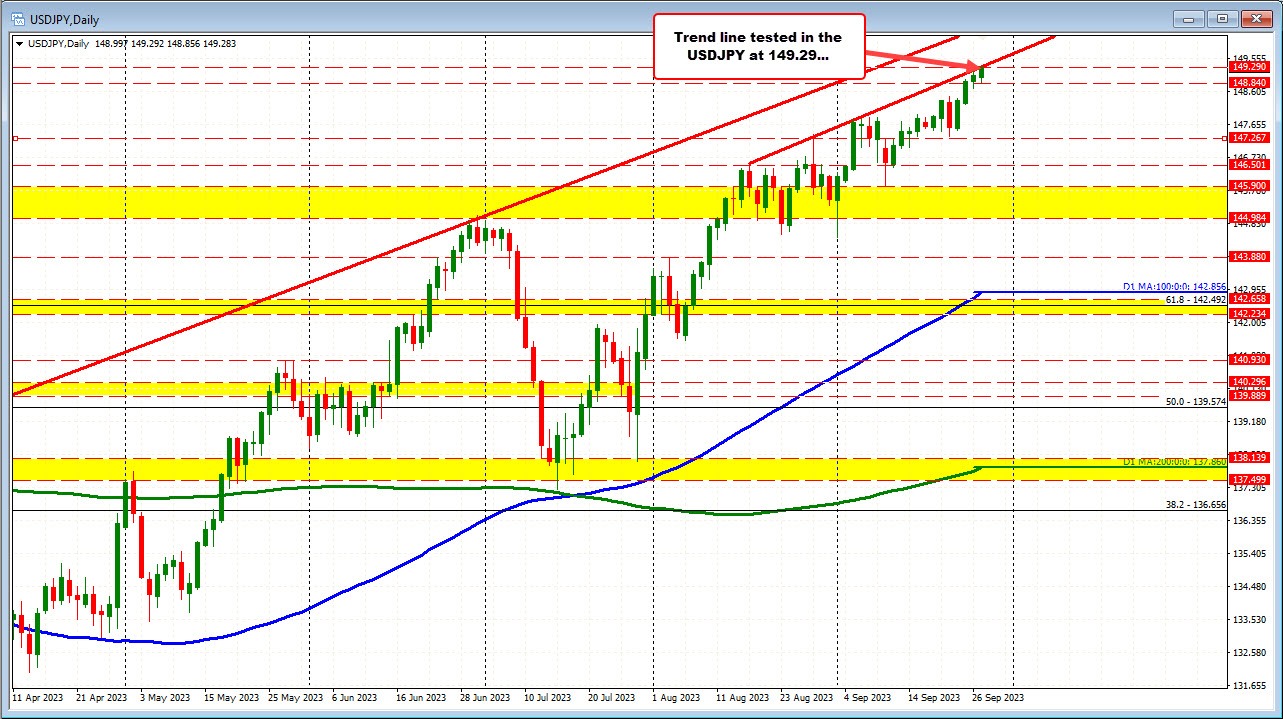Click the small white square marker on the left price axis
The height and width of the screenshot is (719, 1283).
(x=13, y=139)
